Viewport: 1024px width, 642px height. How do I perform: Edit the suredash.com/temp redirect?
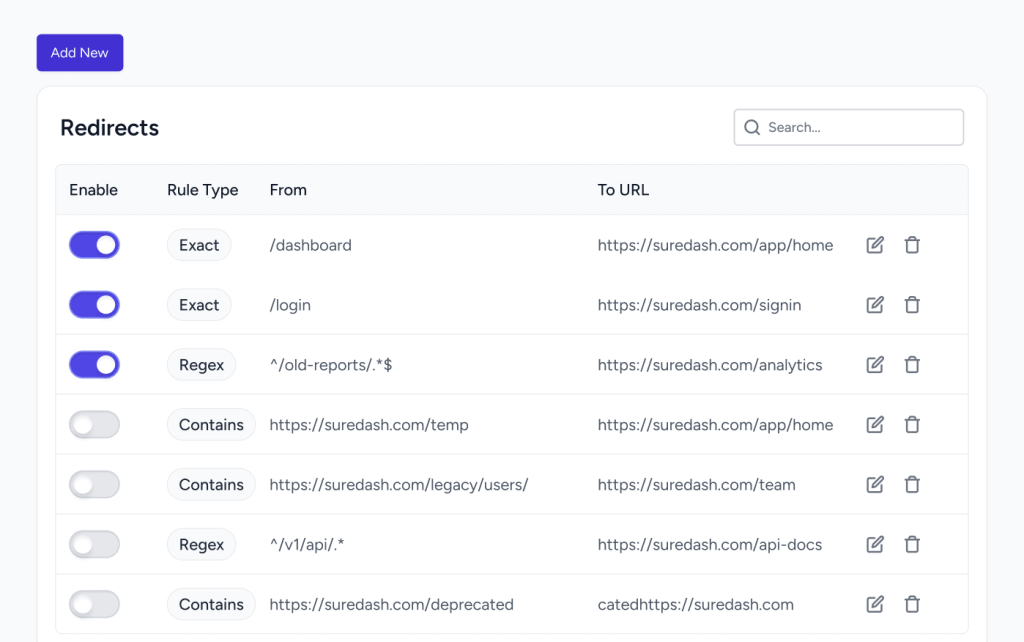click(x=875, y=425)
